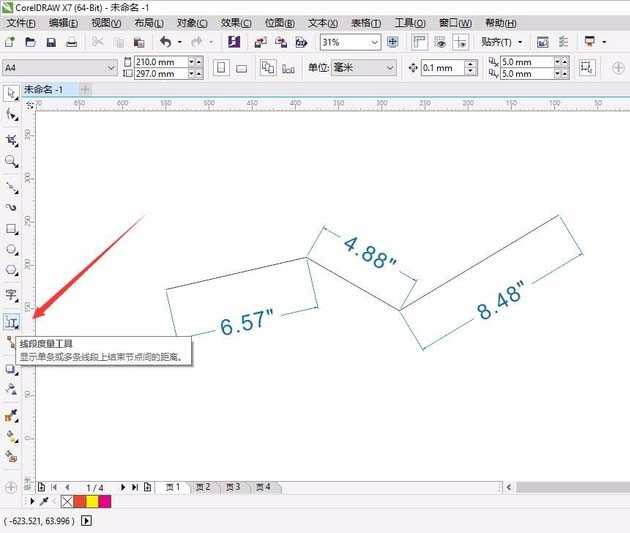Expand the A4 page size dropdown

coord(111,67)
